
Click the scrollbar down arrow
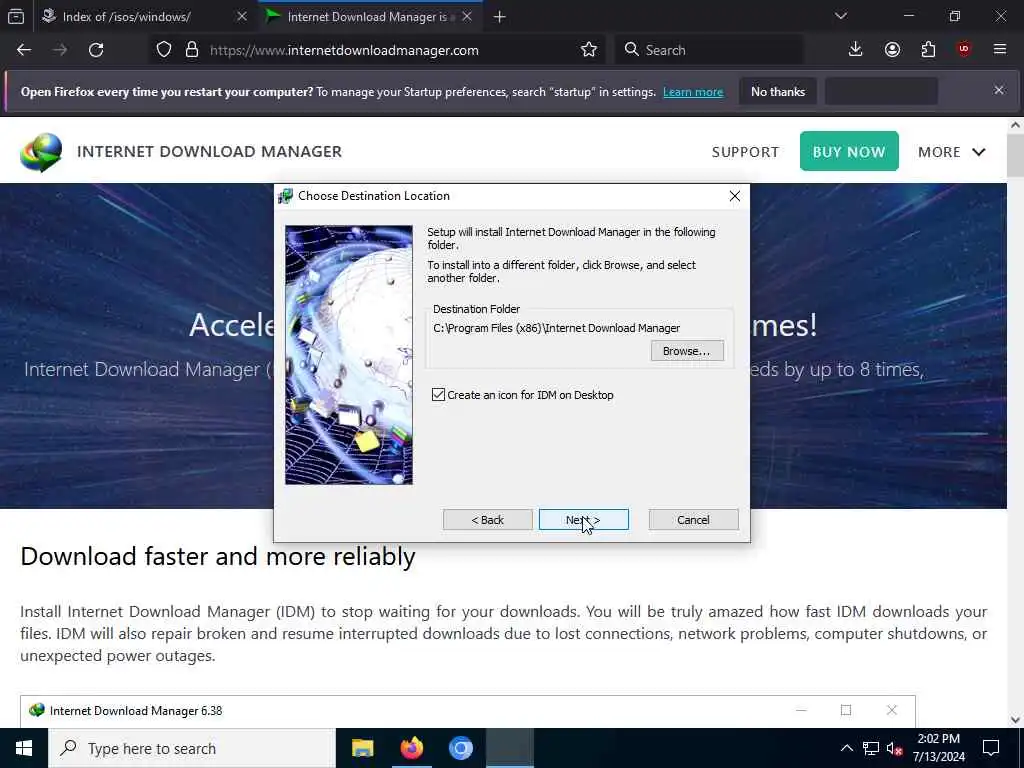click(1015, 720)
